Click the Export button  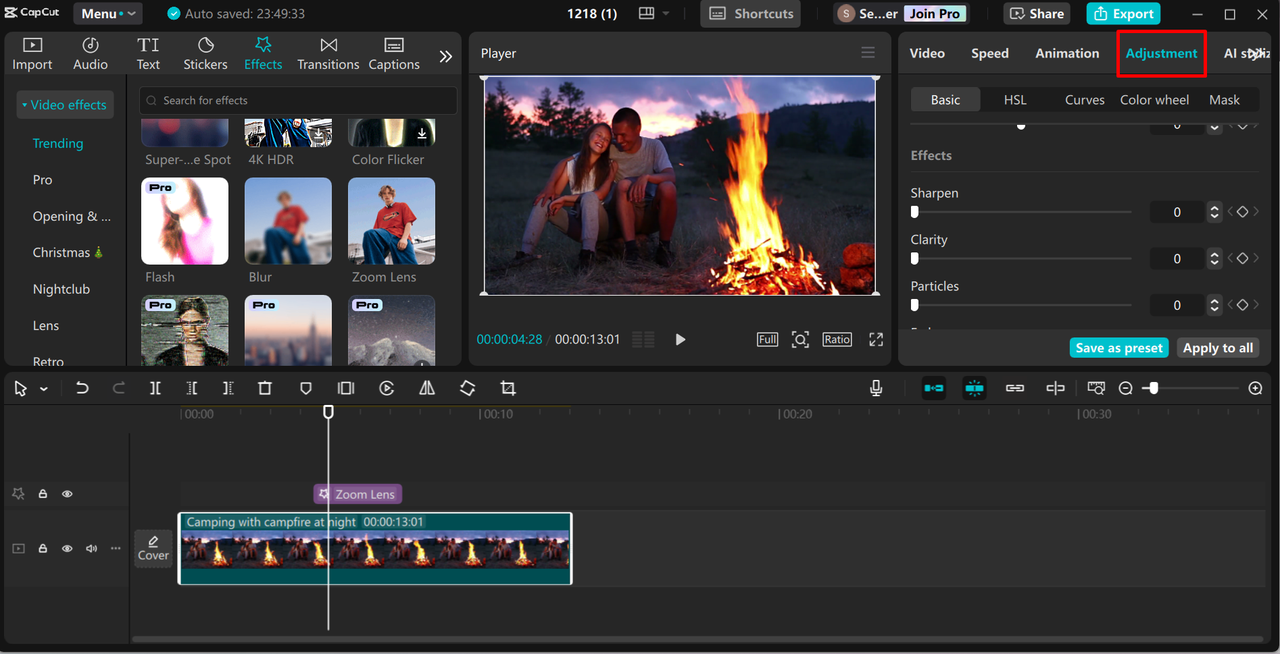coord(1123,14)
